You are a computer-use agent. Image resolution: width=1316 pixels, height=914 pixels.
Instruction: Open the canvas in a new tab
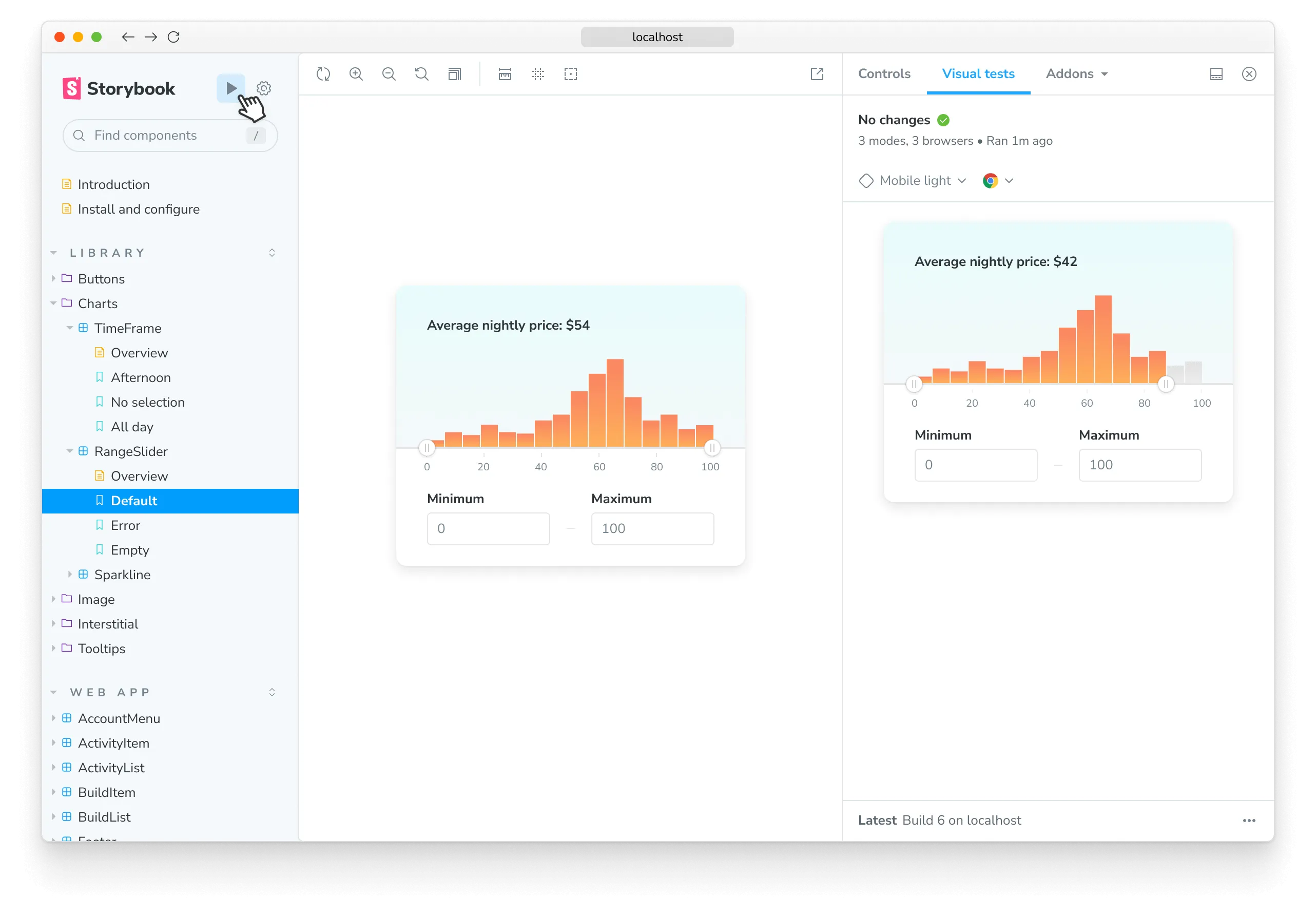pyautogui.click(x=817, y=74)
